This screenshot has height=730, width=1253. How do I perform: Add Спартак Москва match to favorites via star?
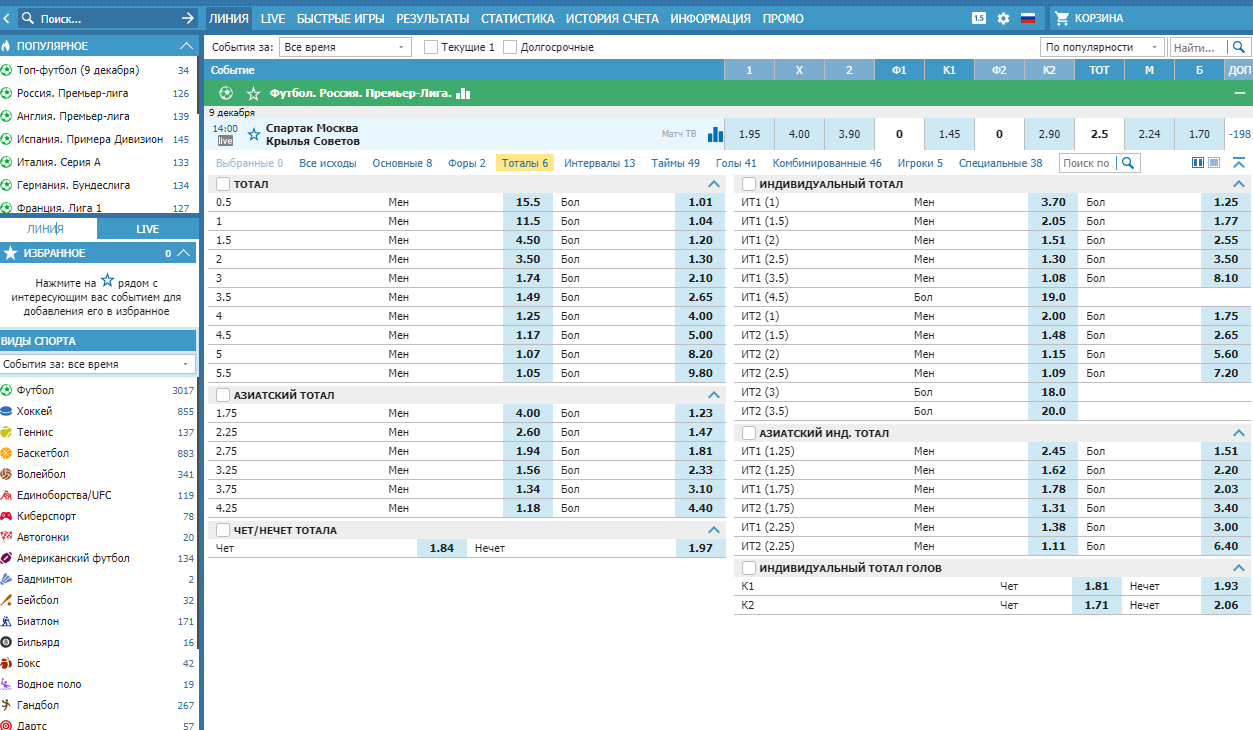tap(254, 134)
